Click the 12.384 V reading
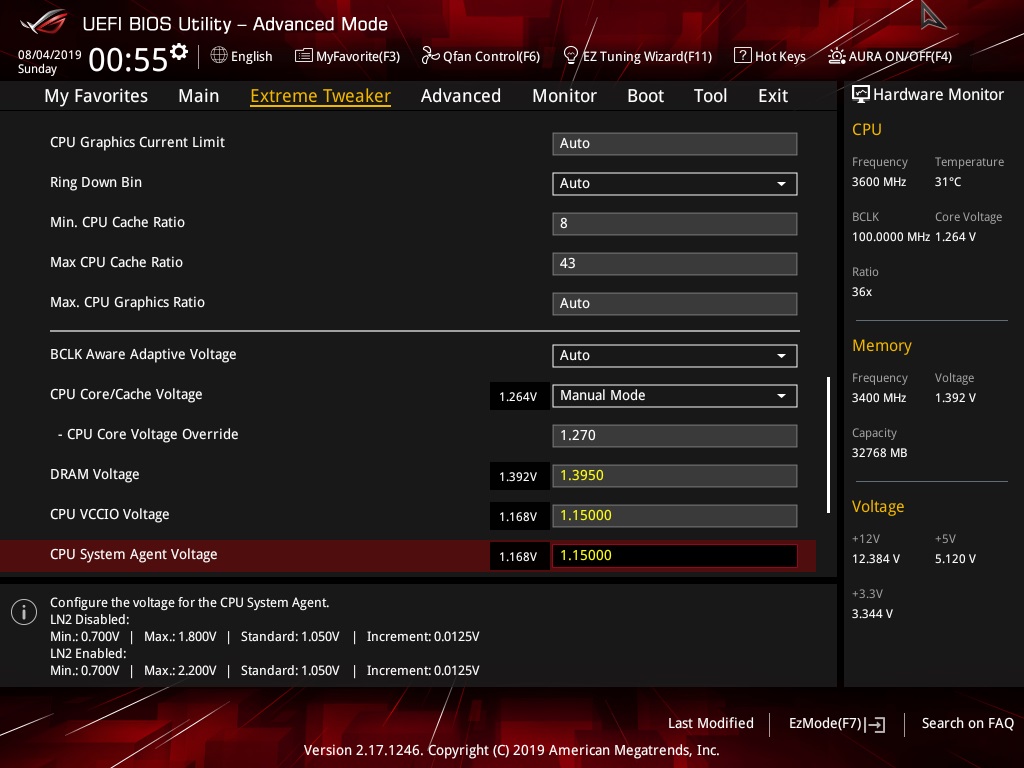 [876, 558]
